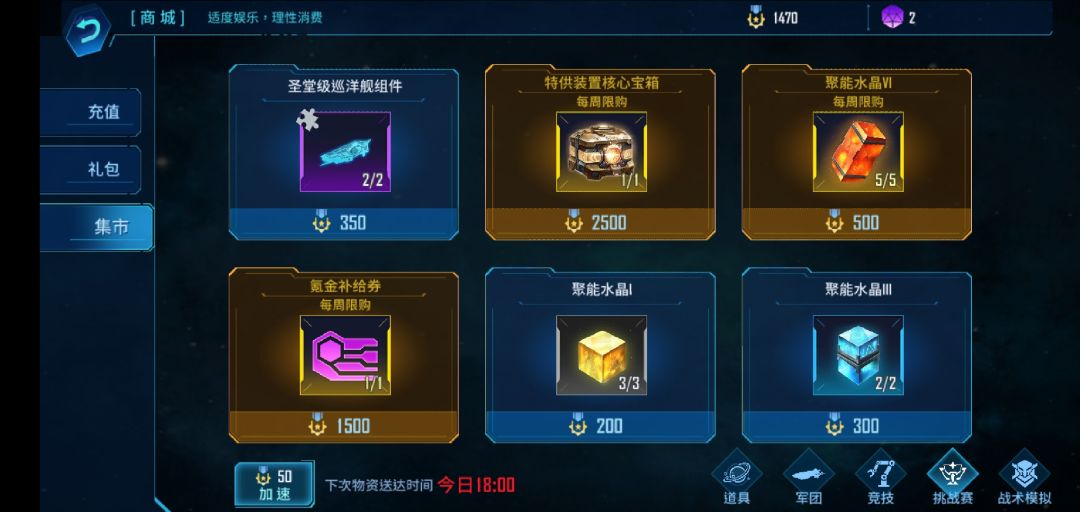Tap the medal currency icon showing 1470
The height and width of the screenshot is (512, 1080).
756,17
